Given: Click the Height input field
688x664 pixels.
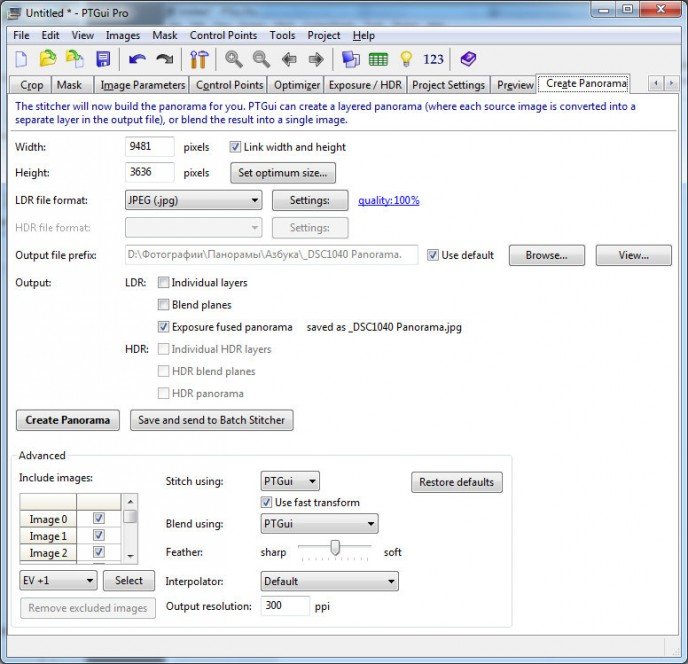Looking at the screenshot, I should [x=150, y=172].
